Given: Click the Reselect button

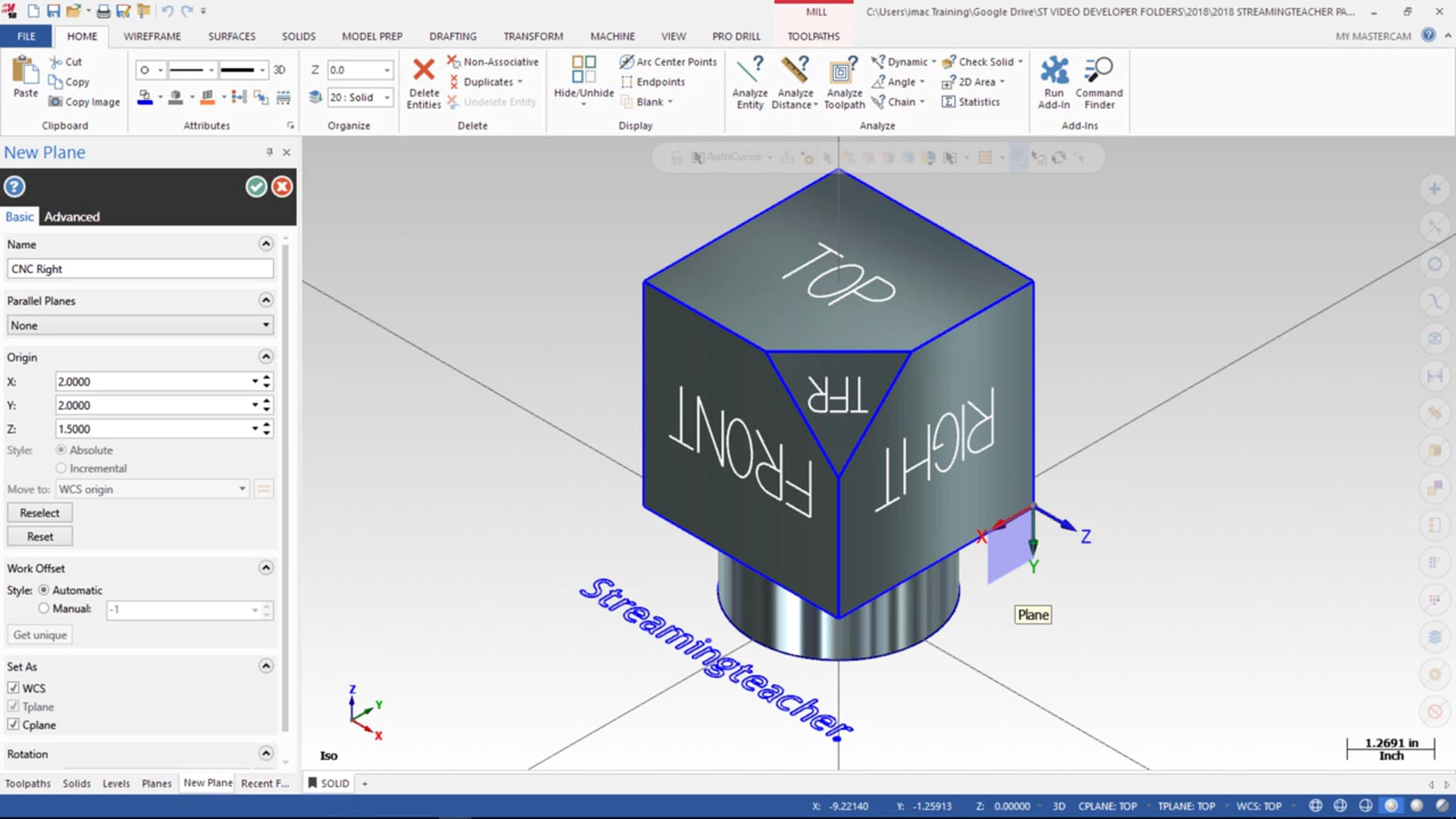Looking at the screenshot, I should (x=39, y=513).
